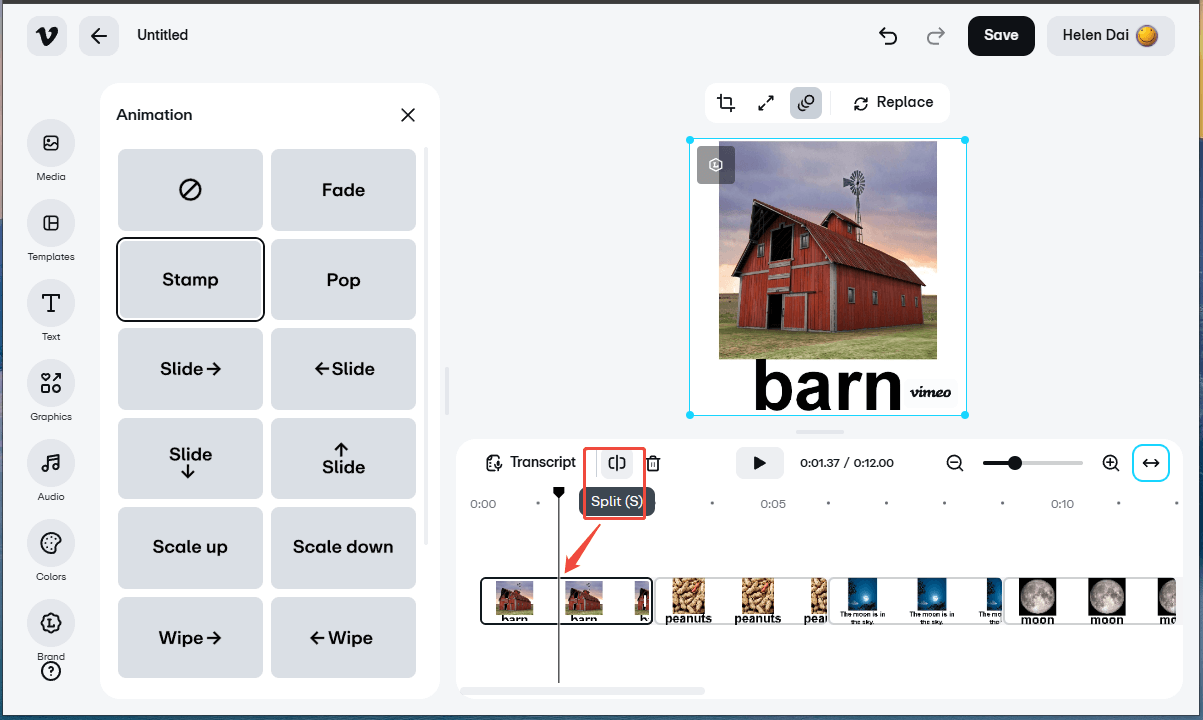Zoom out the timeline
The width and height of the screenshot is (1203, 720).
point(955,463)
